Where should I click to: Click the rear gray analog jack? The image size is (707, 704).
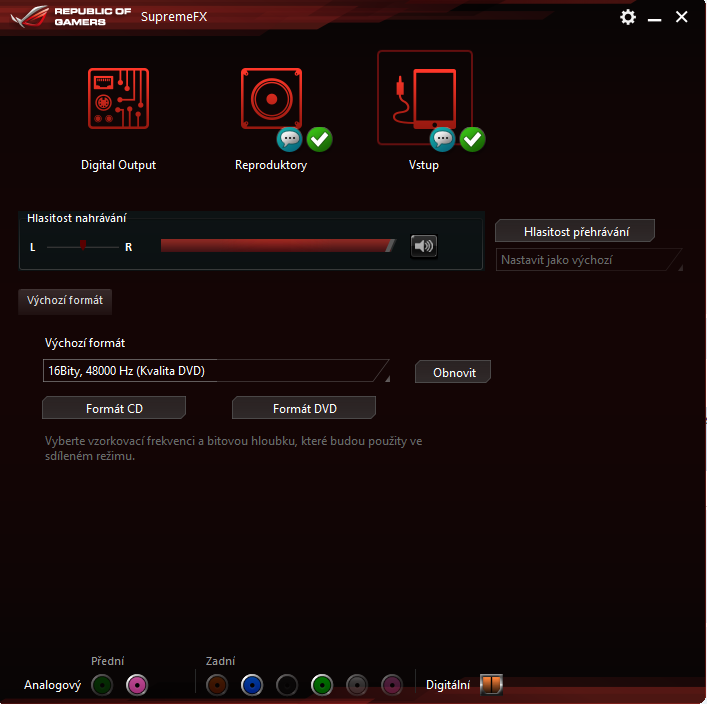tap(357, 685)
